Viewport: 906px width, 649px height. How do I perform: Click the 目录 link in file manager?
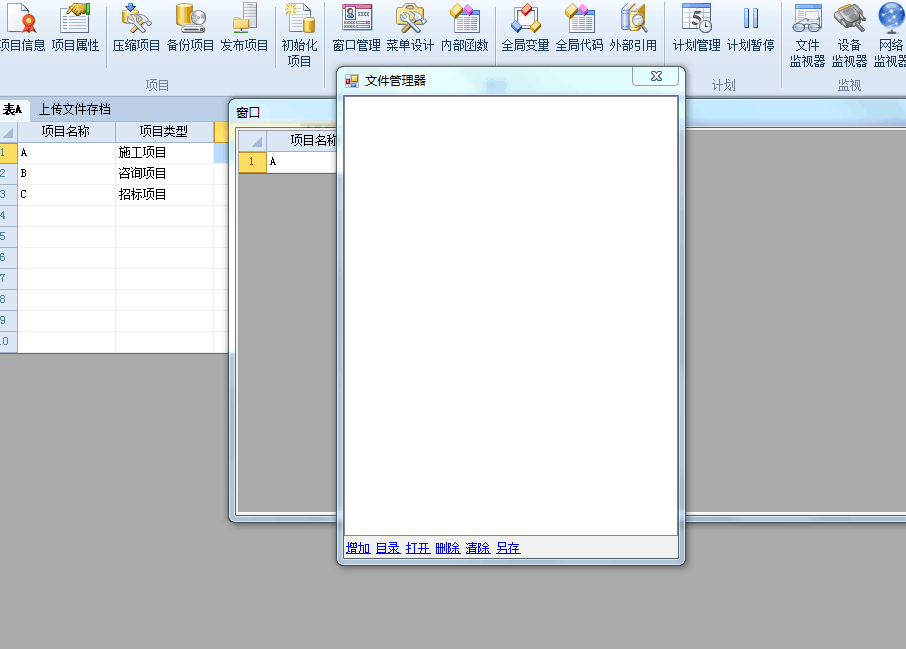click(x=388, y=548)
